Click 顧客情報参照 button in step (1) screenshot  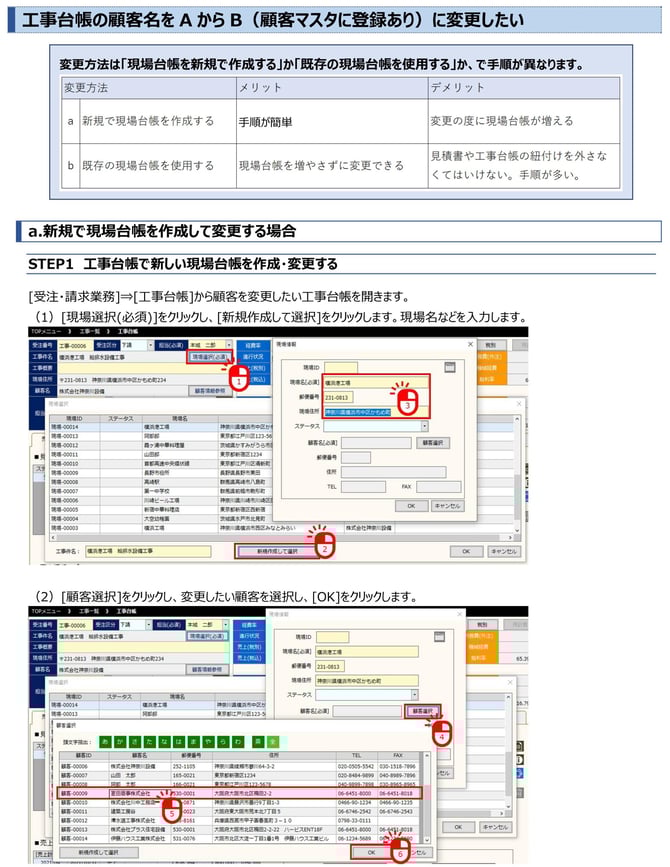click(210, 391)
